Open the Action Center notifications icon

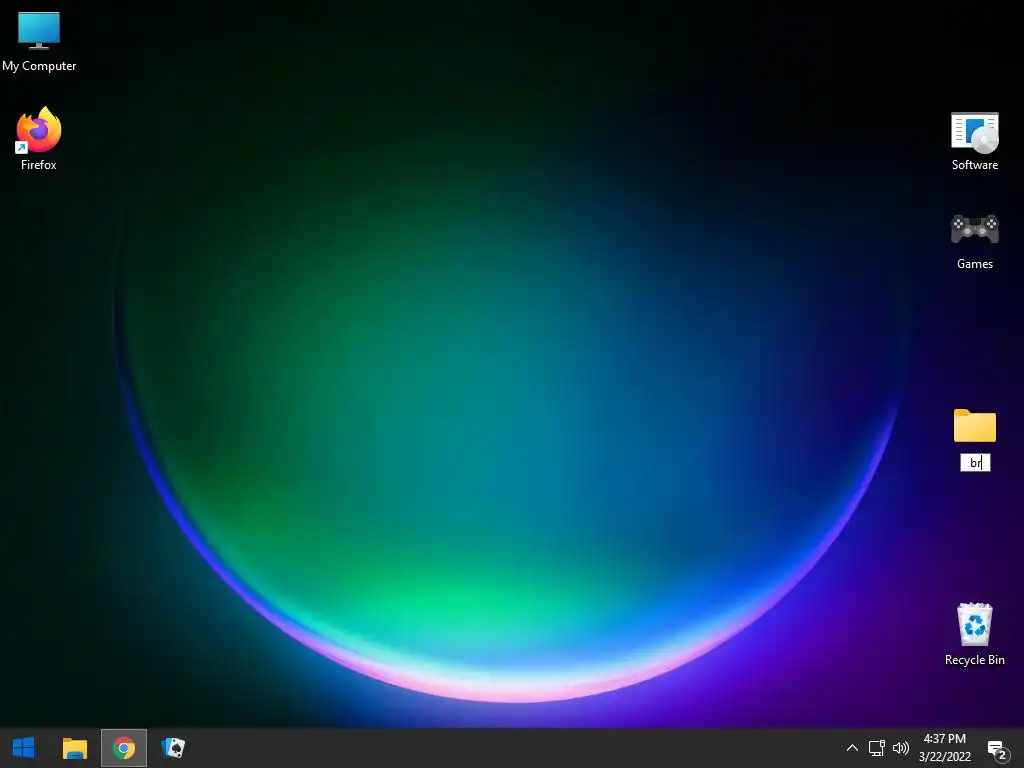pyautogui.click(x=997, y=750)
